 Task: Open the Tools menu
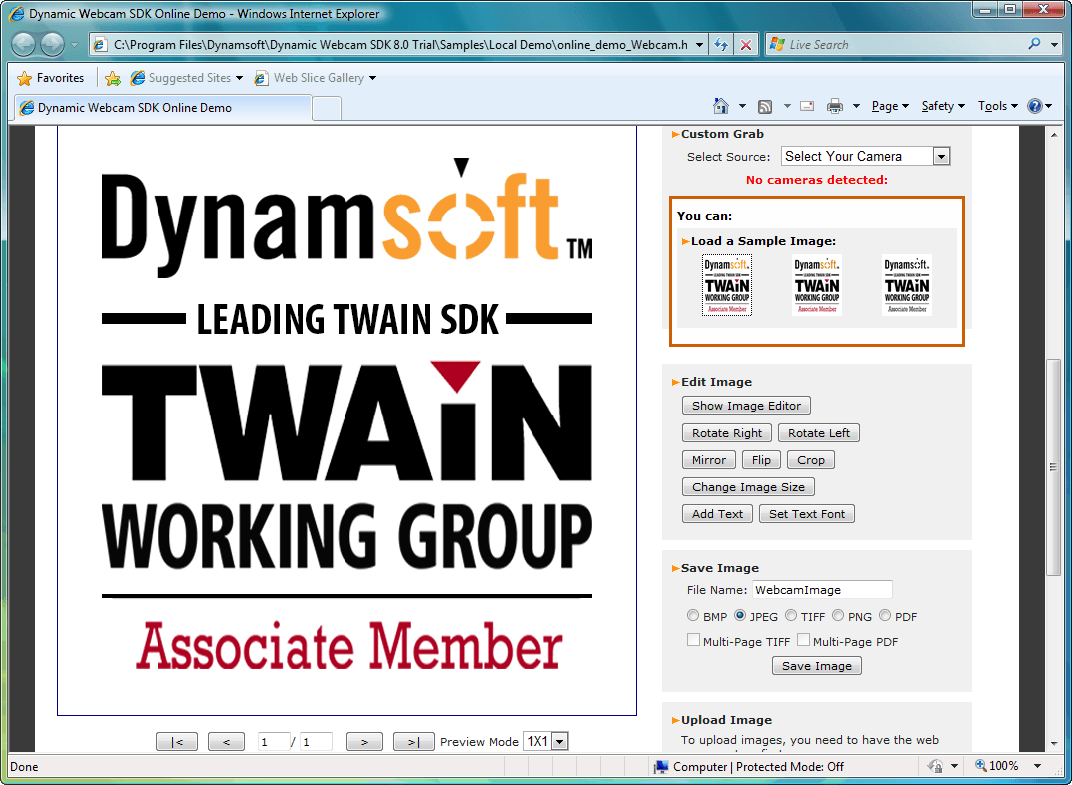(997, 106)
